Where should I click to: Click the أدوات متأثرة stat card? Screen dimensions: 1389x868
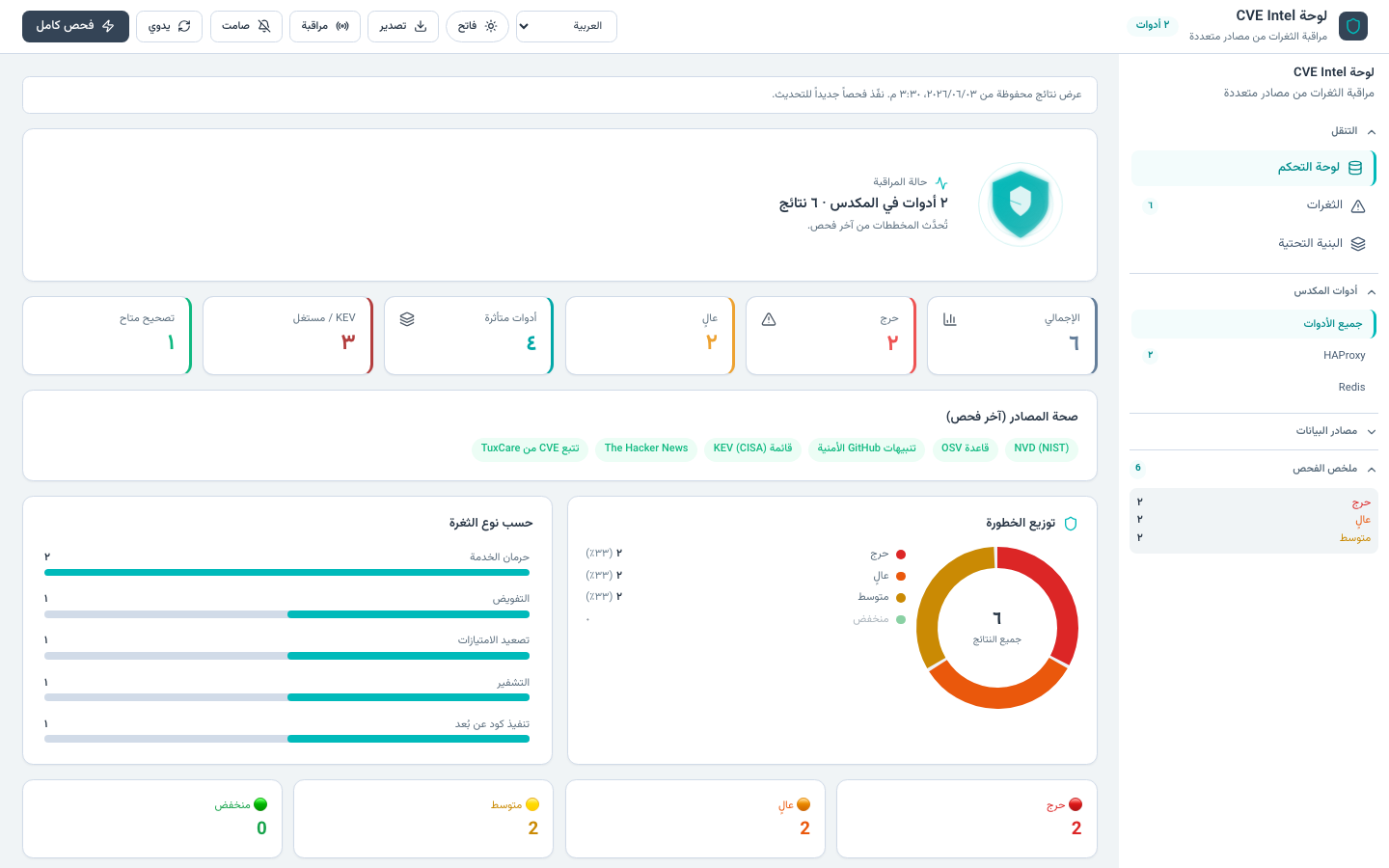coord(469,336)
